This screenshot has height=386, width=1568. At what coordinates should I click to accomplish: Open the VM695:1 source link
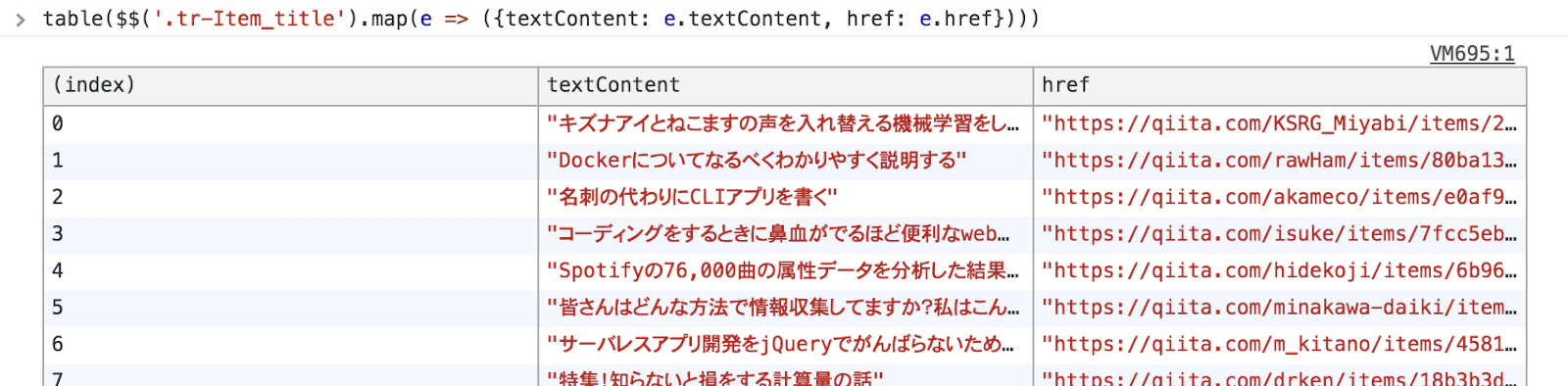[1472, 54]
